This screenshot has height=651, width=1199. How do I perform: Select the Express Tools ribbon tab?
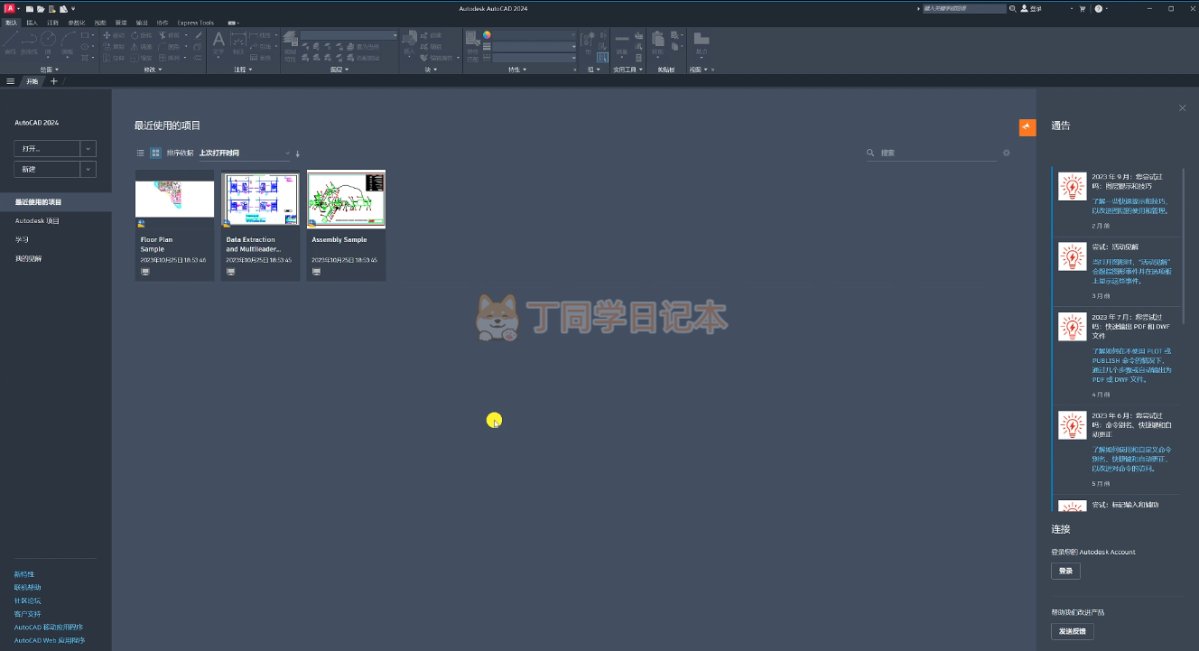(196, 22)
